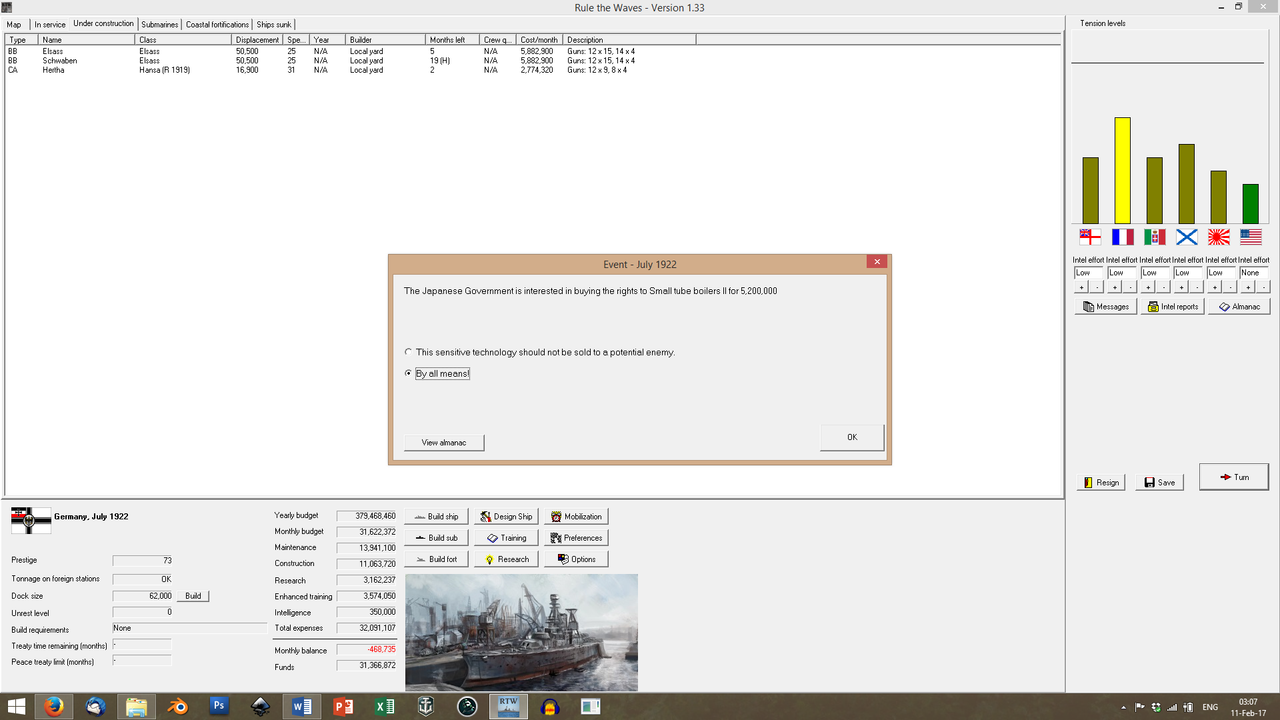1280x720 pixels.
Task: Open Photoshop from the taskbar
Action: [219, 706]
